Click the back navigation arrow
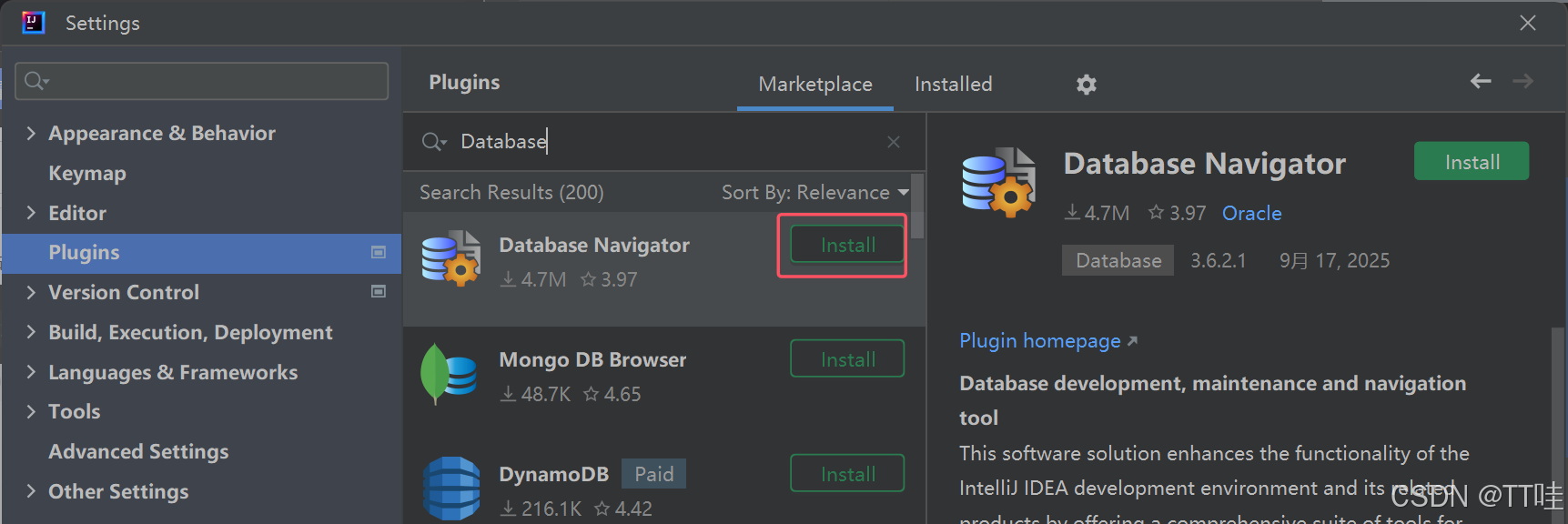The image size is (1568, 524). click(x=1481, y=81)
